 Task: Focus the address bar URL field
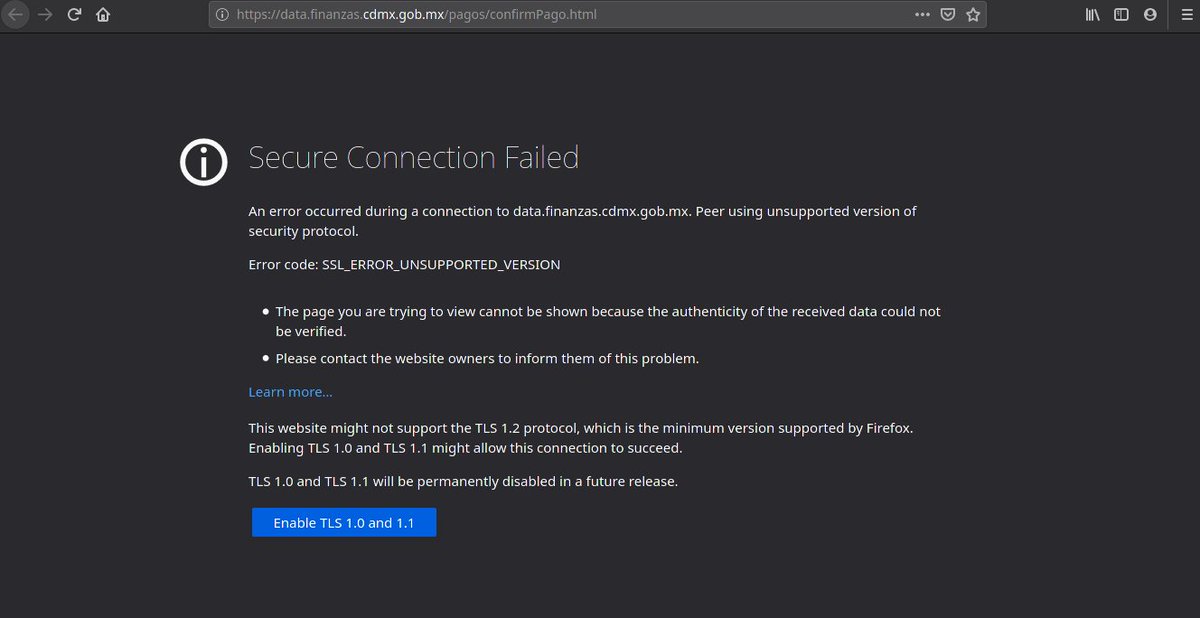570,15
